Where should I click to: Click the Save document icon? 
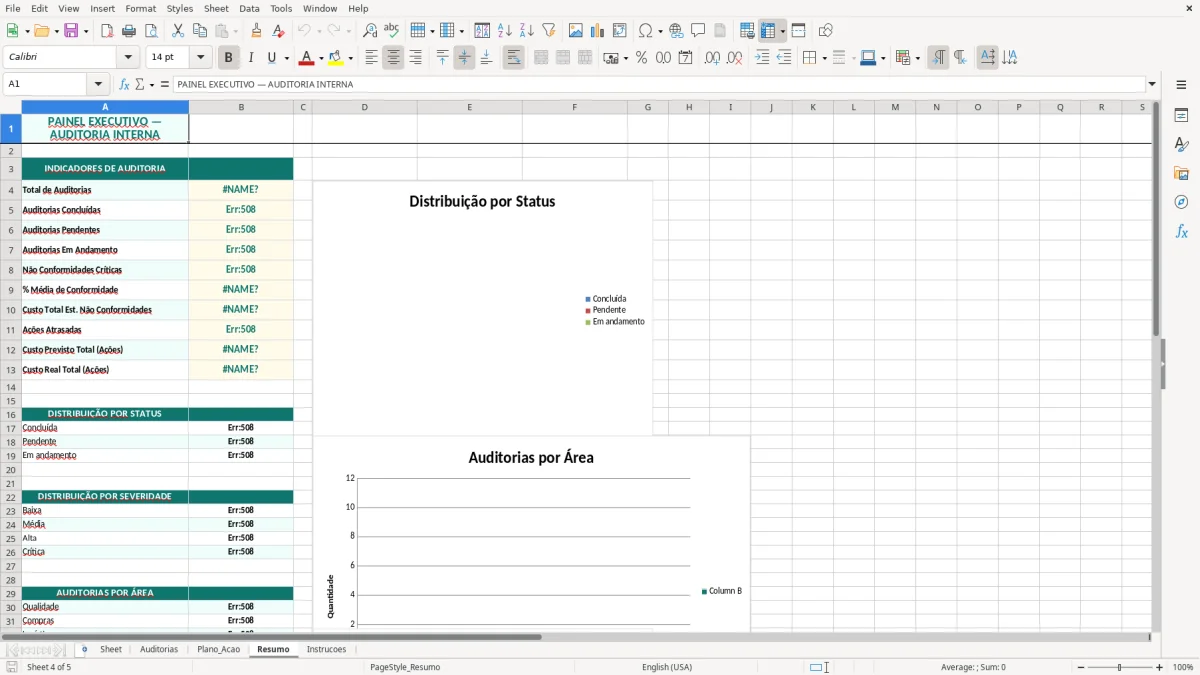tap(71, 31)
